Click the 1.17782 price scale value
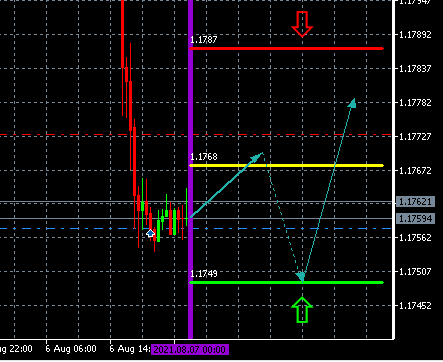This screenshot has height=362, width=443. click(415, 103)
